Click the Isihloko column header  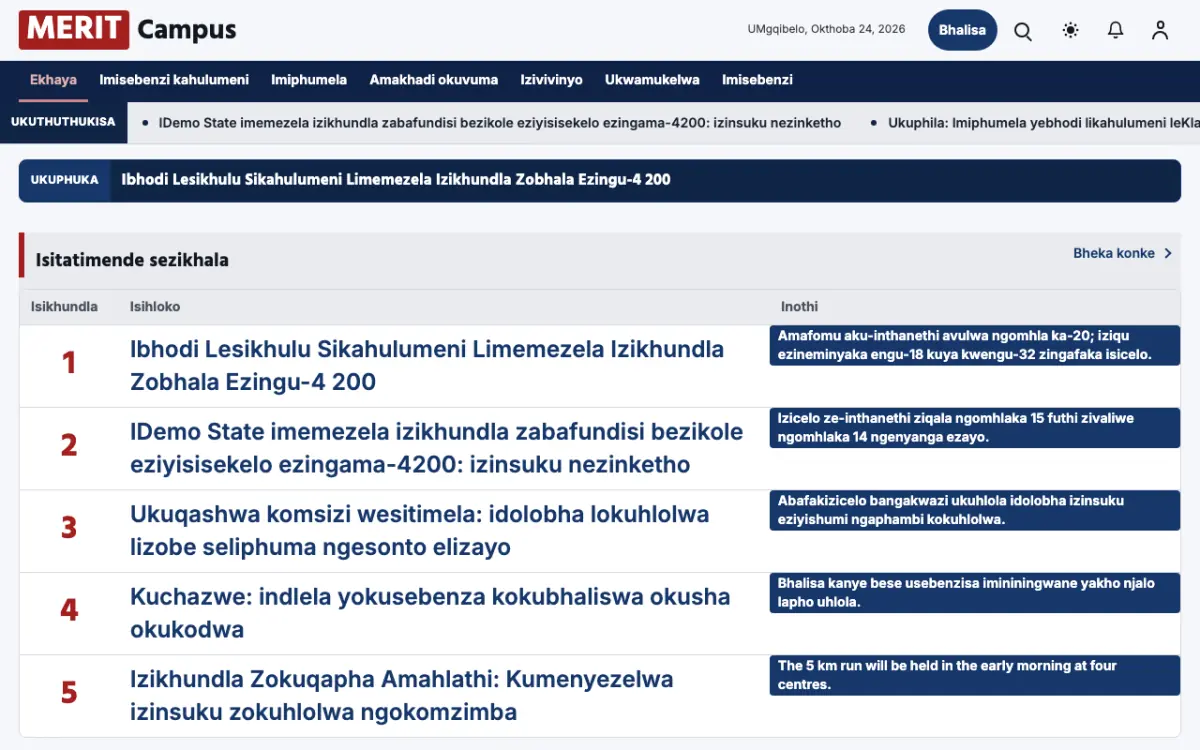click(155, 306)
